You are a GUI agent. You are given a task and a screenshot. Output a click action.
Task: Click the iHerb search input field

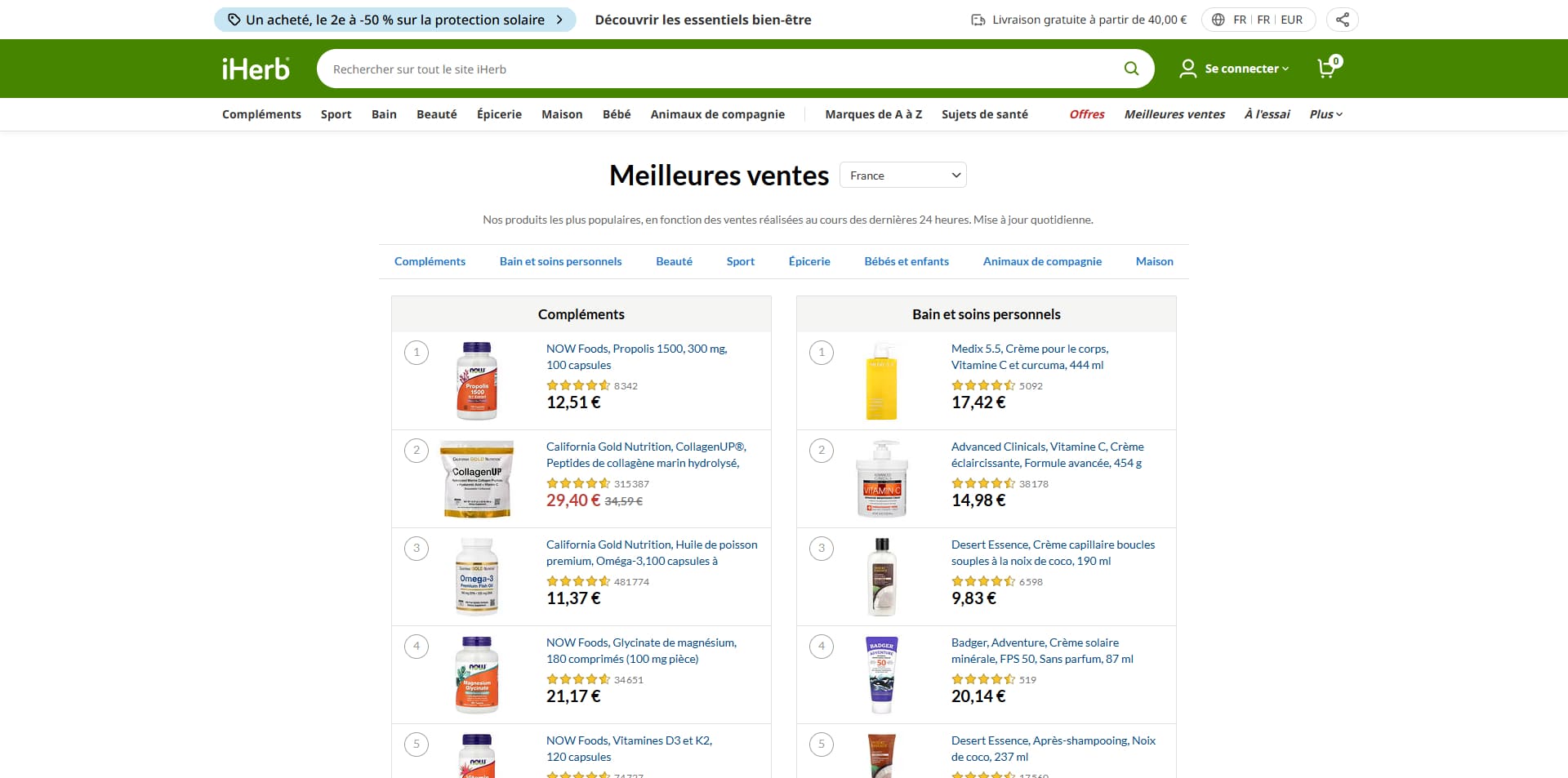coord(719,69)
